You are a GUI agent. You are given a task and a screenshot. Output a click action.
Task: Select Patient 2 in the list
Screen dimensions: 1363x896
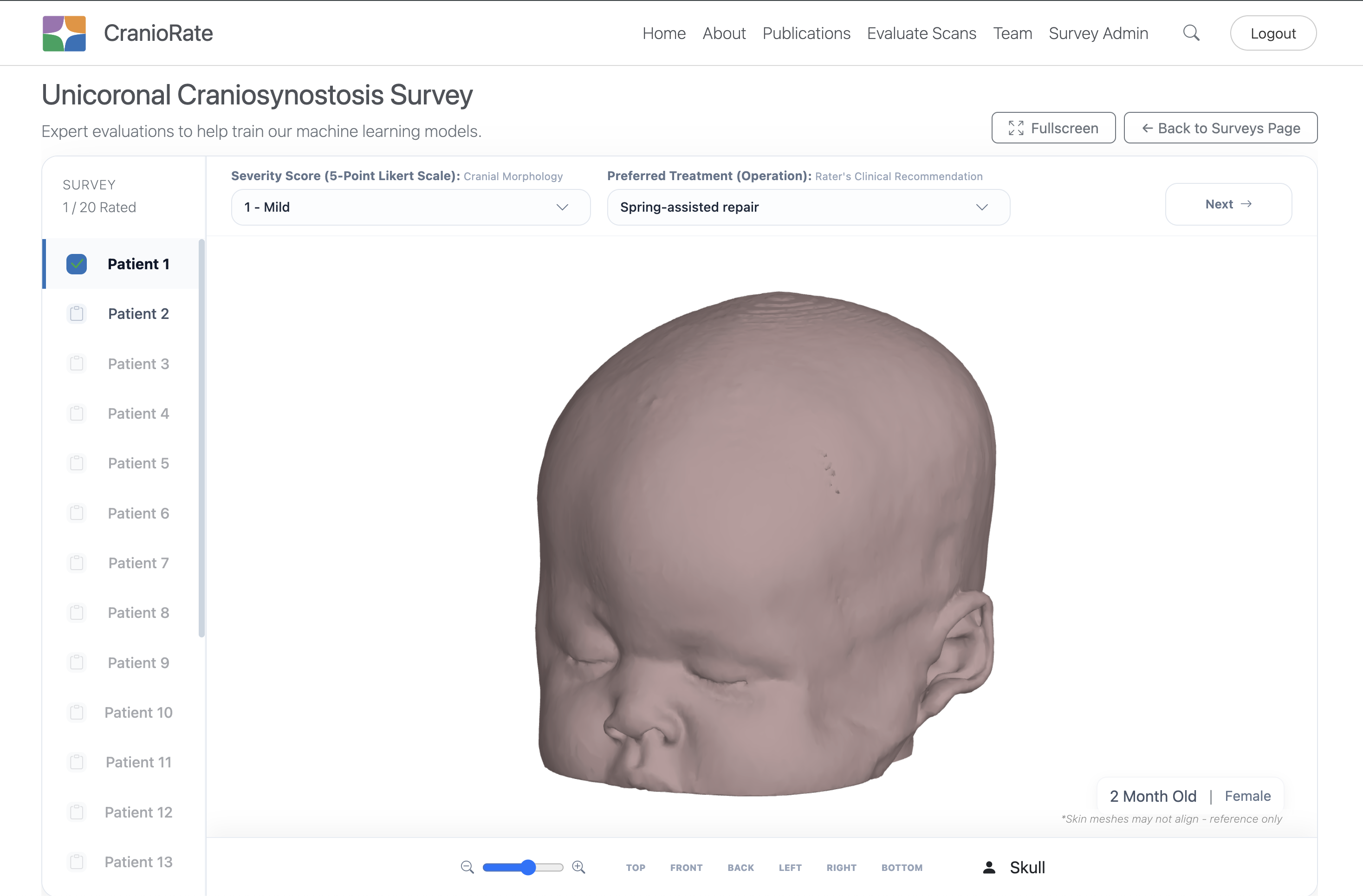(123, 314)
